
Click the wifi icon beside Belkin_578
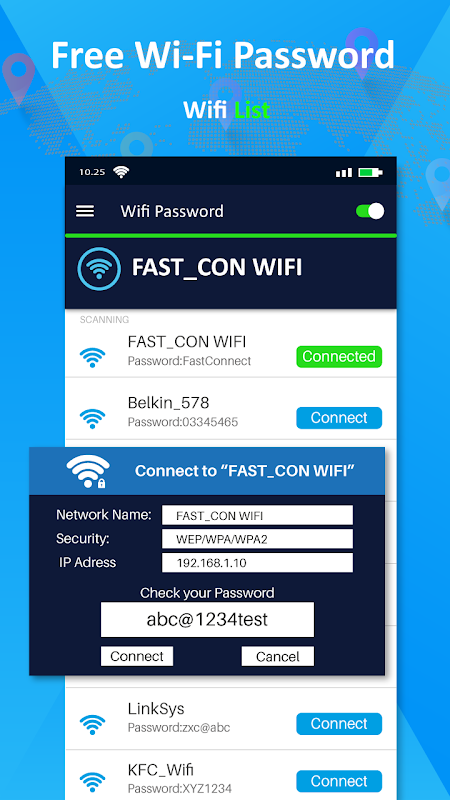(x=92, y=418)
